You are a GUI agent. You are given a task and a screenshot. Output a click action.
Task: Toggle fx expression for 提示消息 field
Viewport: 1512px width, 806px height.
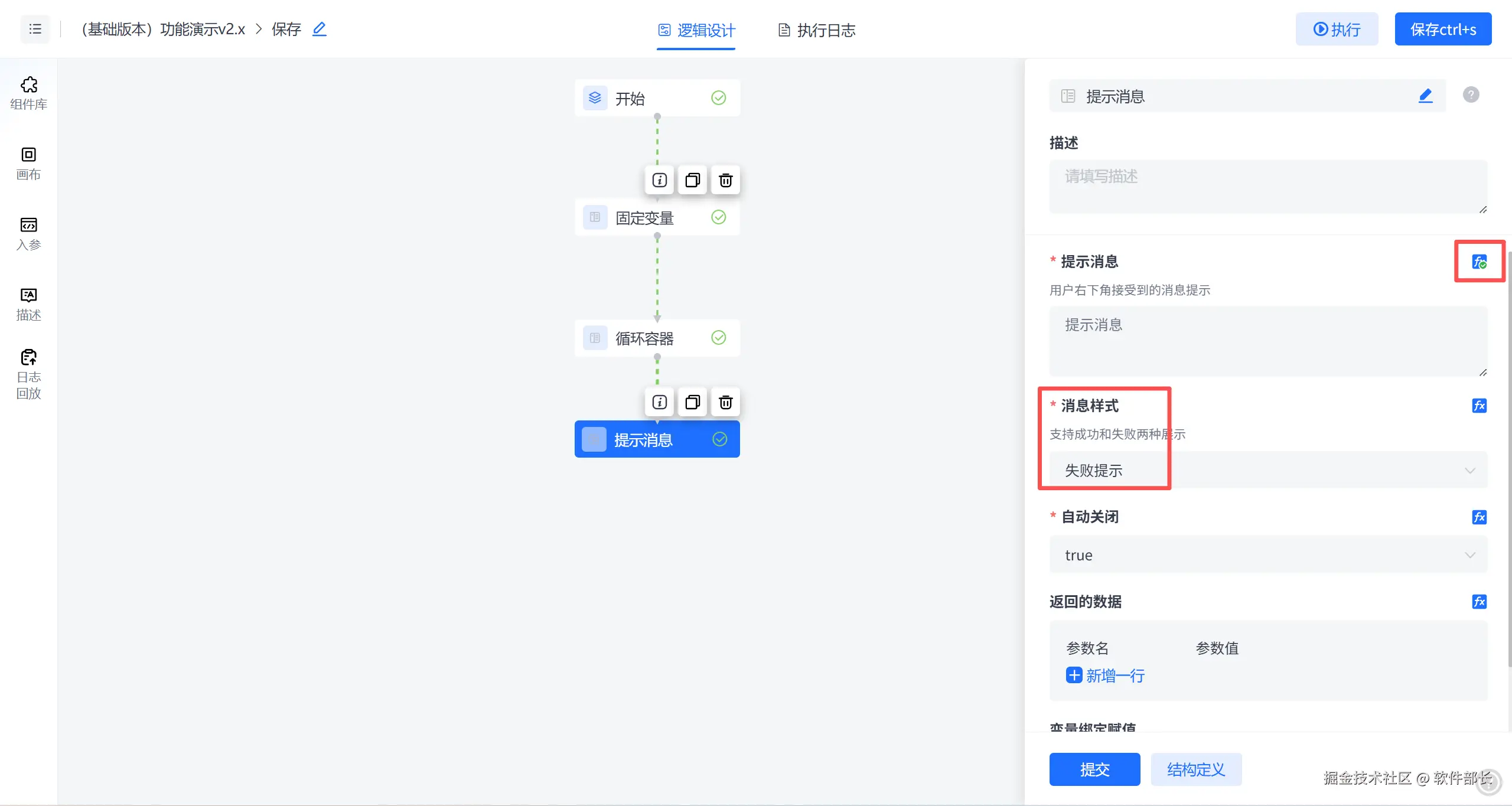(x=1479, y=262)
